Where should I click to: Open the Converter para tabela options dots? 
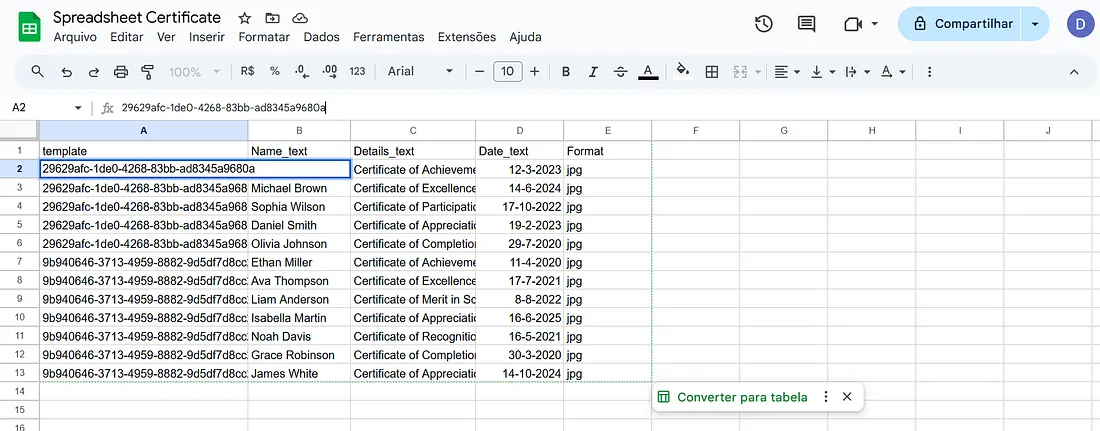826,397
